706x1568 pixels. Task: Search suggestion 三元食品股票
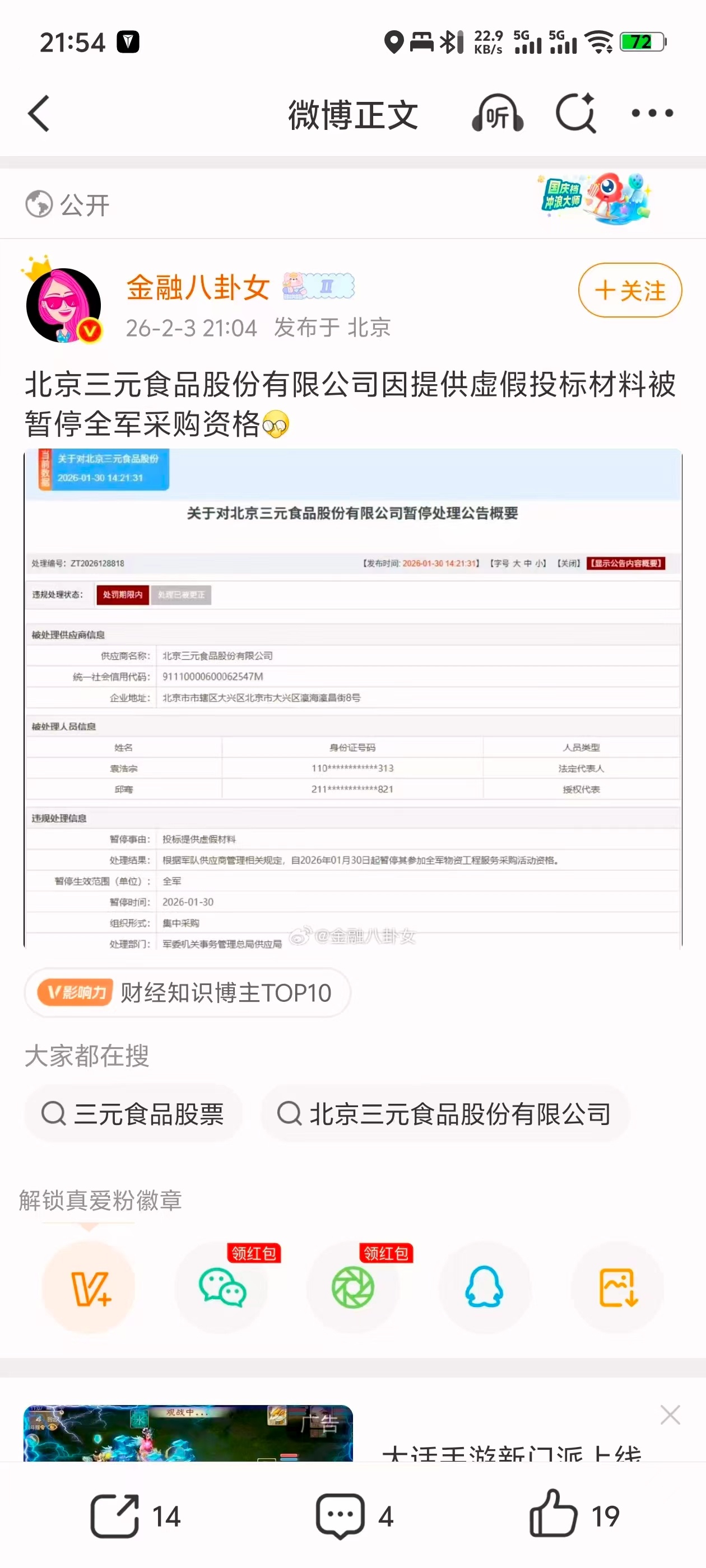click(133, 1114)
